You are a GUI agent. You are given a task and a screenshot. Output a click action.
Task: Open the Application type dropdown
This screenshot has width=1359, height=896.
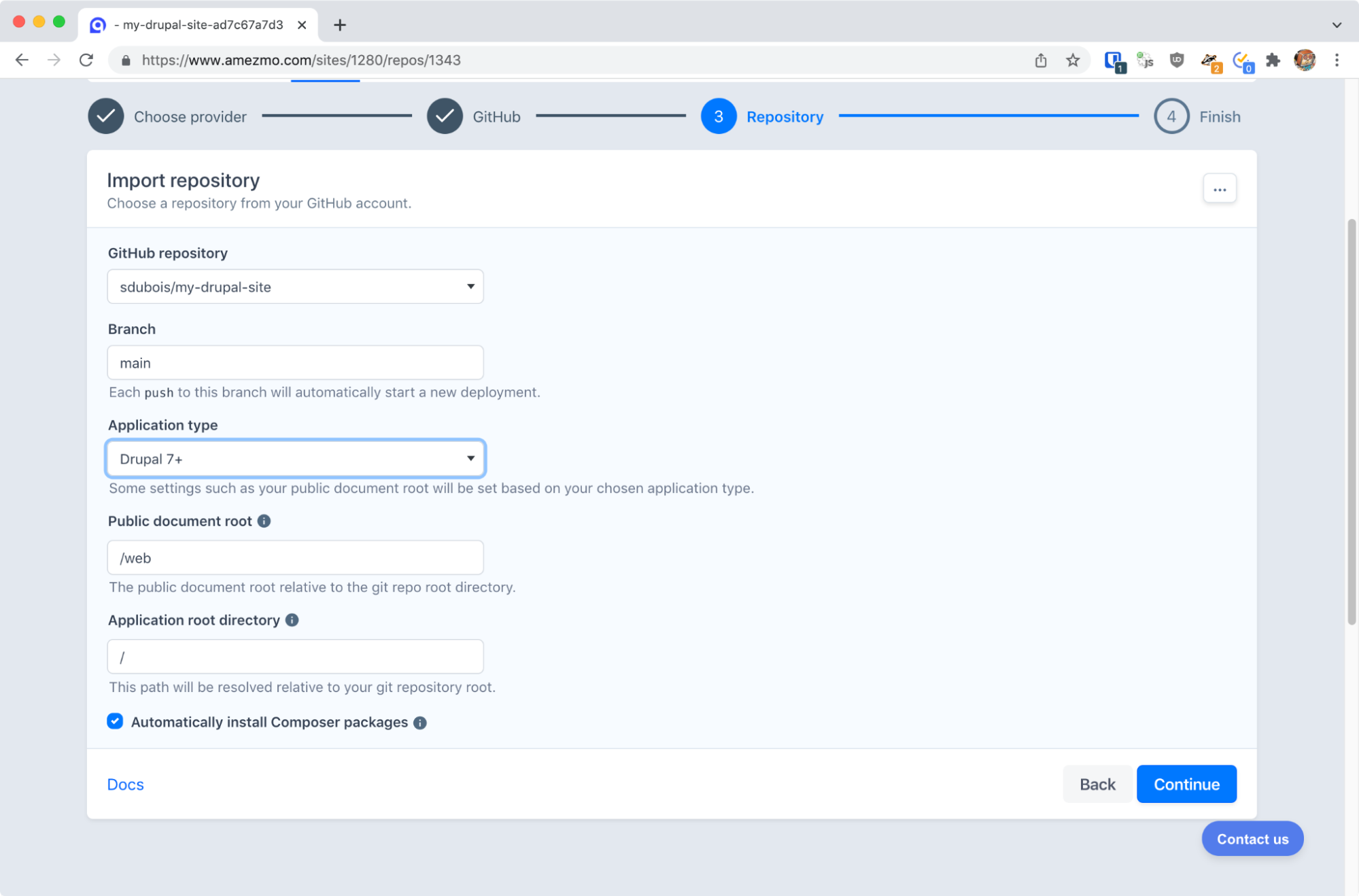click(x=295, y=459)
